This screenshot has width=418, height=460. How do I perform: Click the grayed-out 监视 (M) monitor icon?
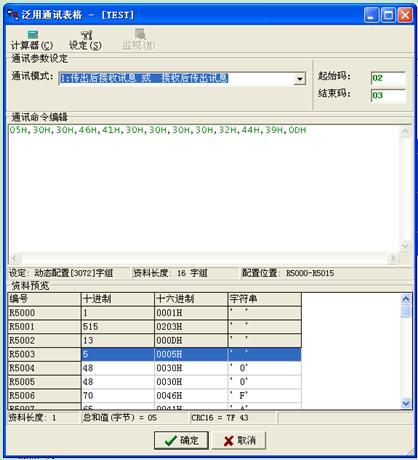pos(139,40)
